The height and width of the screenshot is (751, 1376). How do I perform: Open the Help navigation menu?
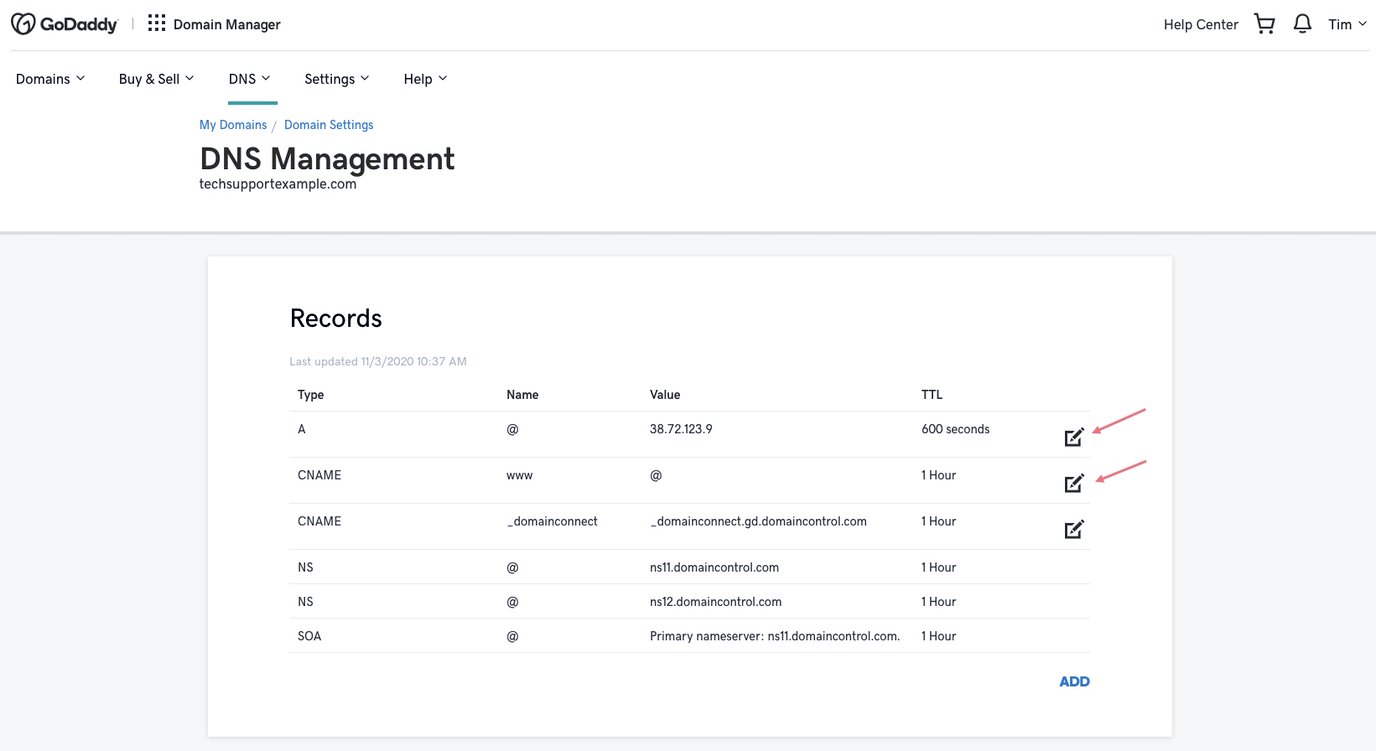point(425,79)
